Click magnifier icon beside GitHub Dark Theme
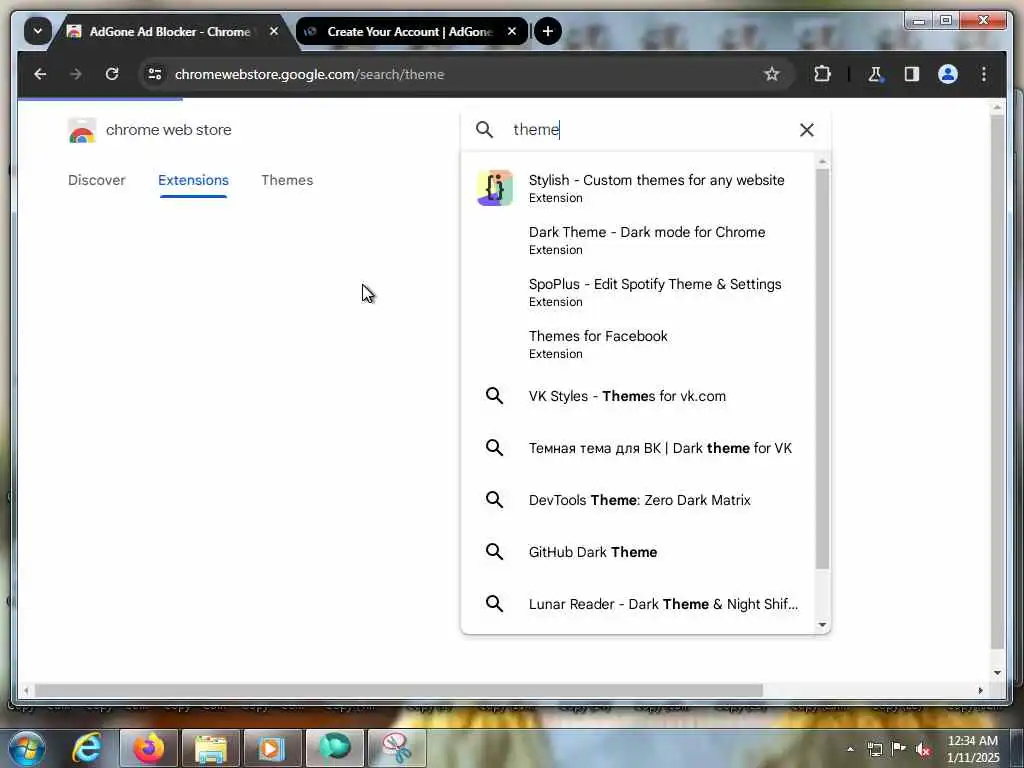Screen dimensions: 1024x768 coord(494,552)
